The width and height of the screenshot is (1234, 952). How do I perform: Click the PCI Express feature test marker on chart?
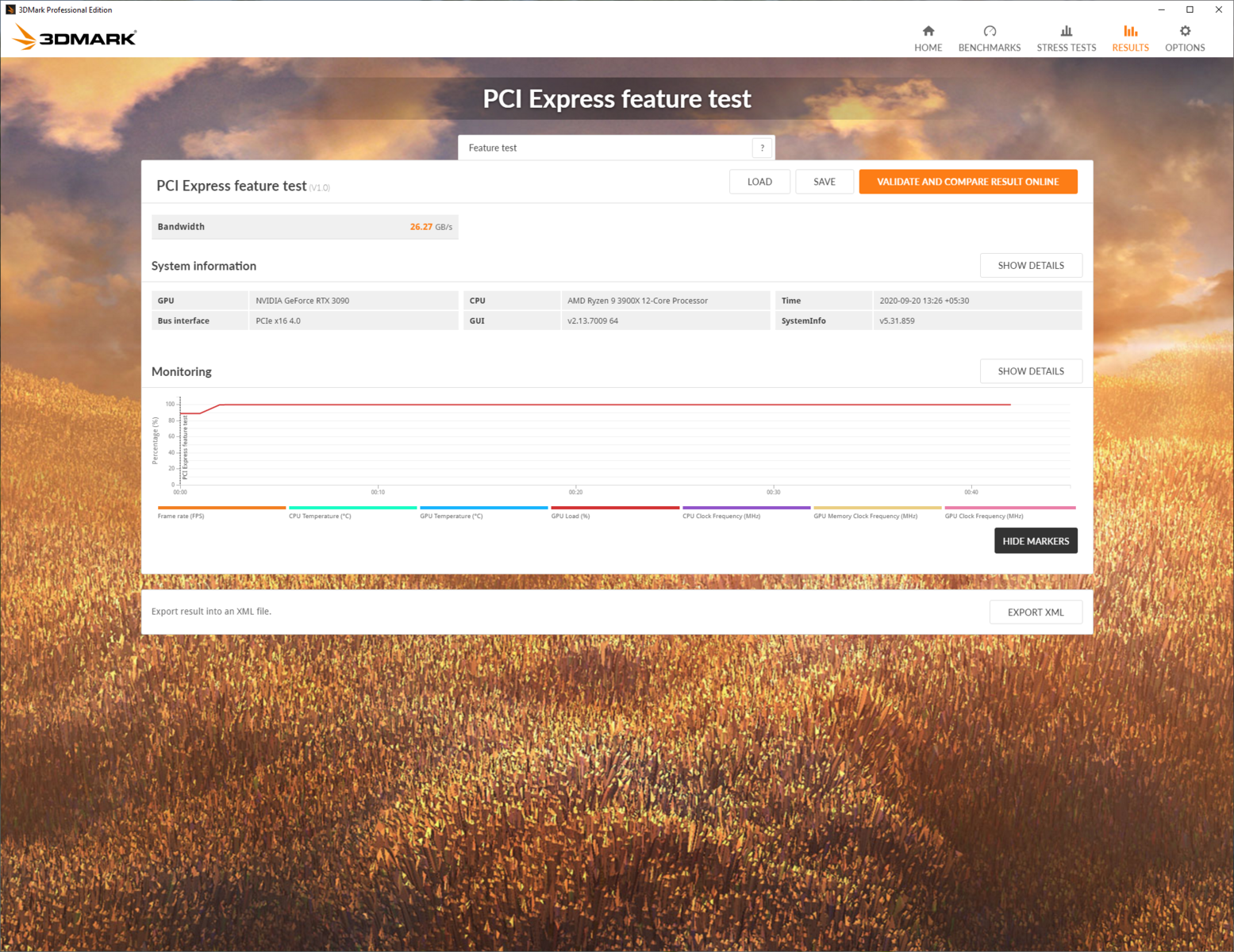pos(185,447)
